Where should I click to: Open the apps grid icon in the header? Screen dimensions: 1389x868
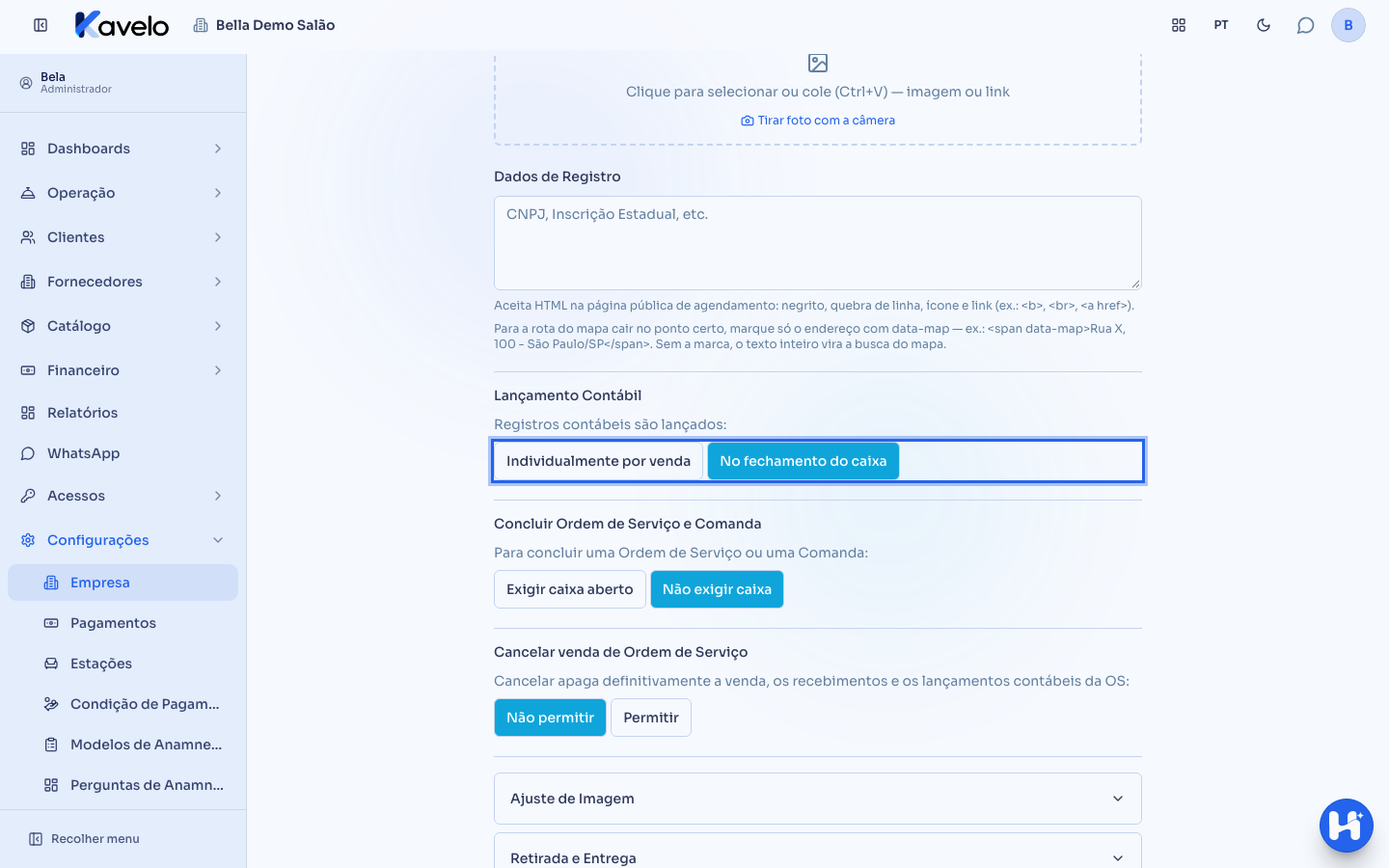click(1179, 25)
